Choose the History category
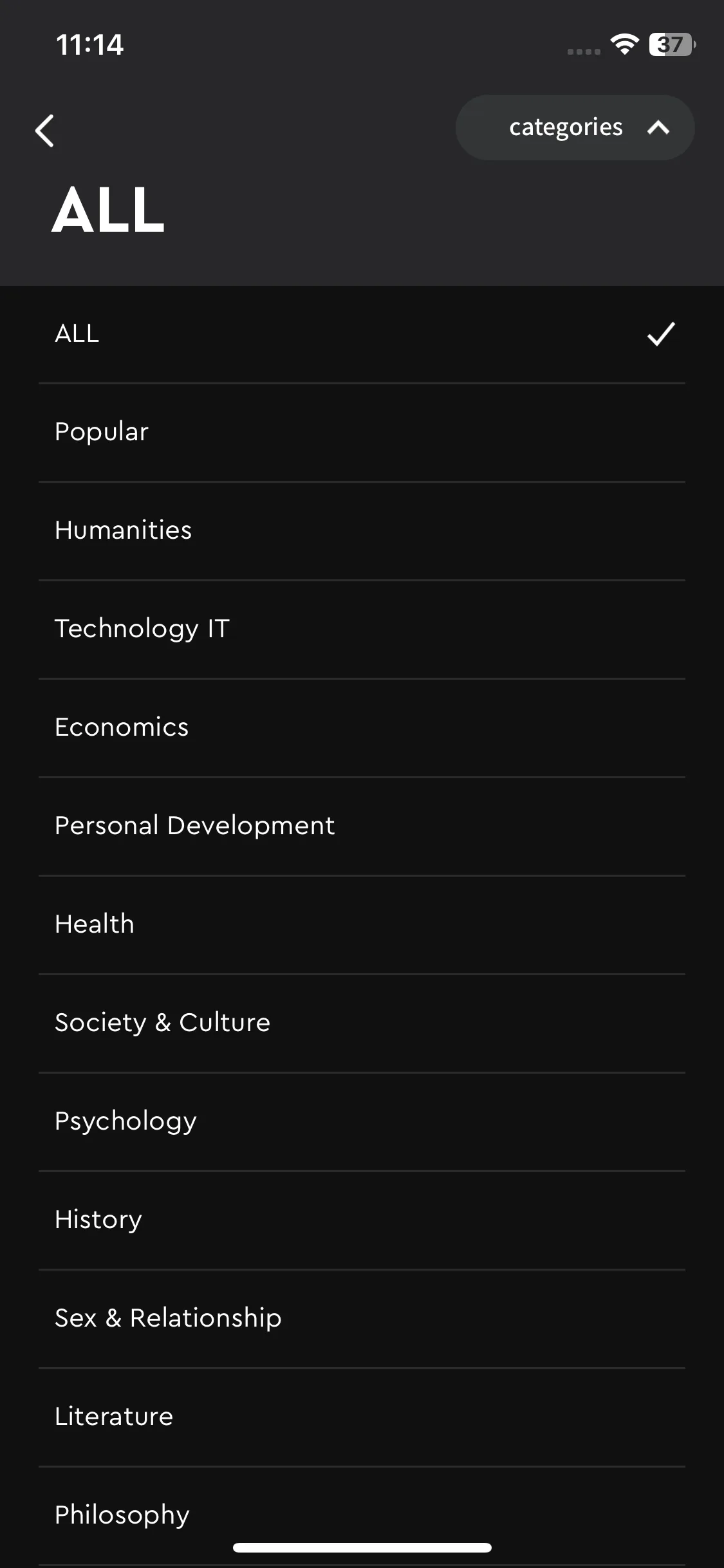 362,1220
